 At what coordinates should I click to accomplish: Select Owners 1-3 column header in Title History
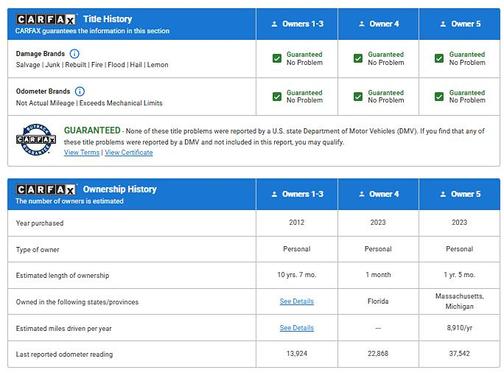pyautogui.click(x=297, y=24)
